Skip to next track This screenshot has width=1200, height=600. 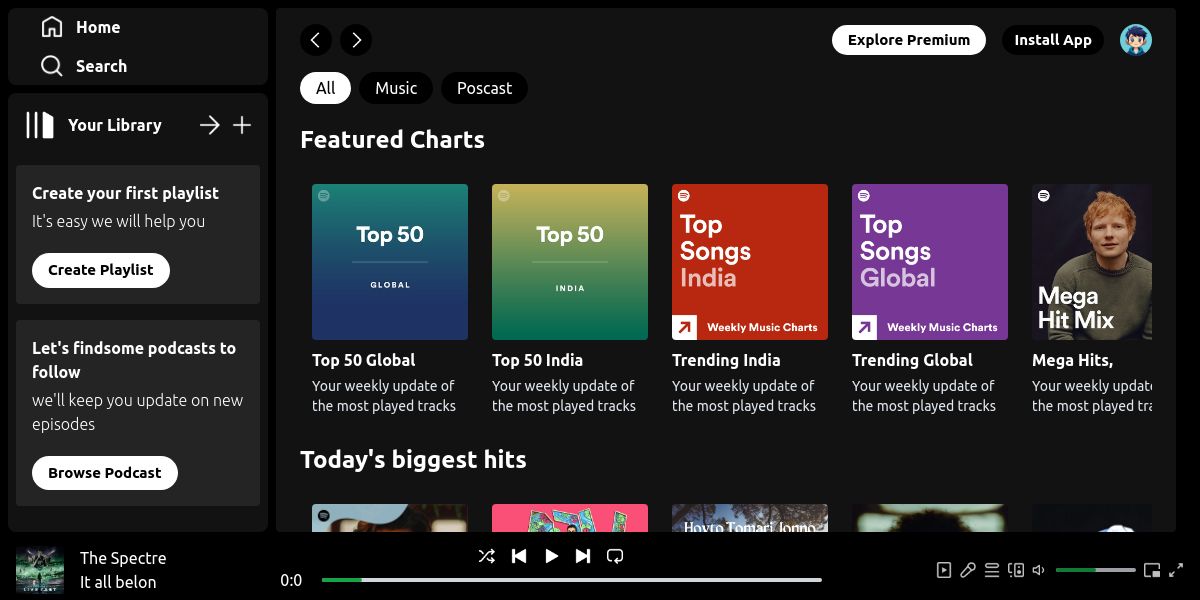[x=583, y=556]
